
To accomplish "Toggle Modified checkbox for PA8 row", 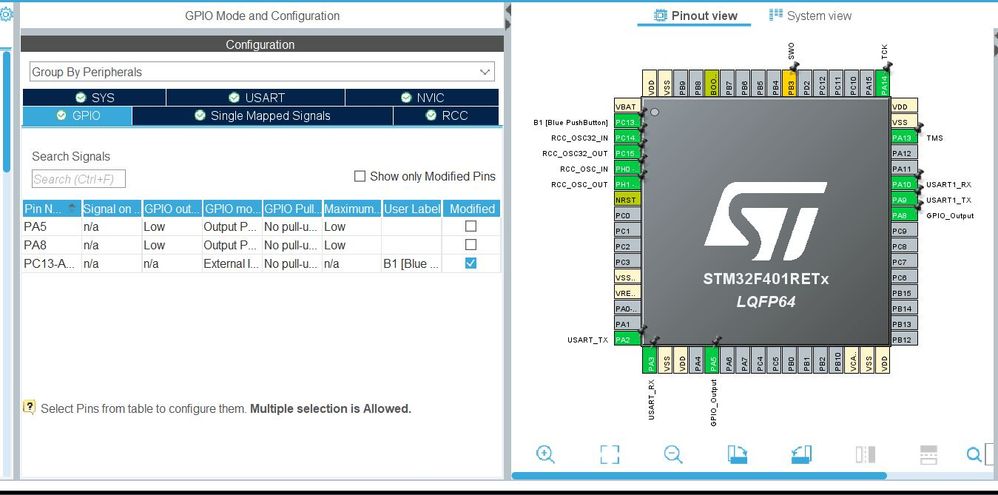I will tap(470, 244).
